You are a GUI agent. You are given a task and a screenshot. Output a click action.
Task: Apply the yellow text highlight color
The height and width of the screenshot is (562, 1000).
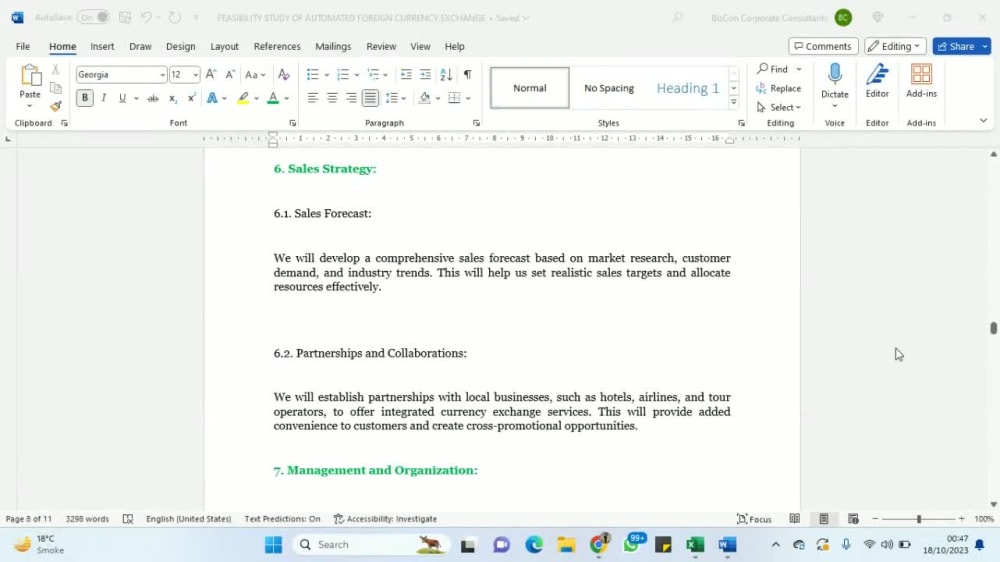[243, 98]
